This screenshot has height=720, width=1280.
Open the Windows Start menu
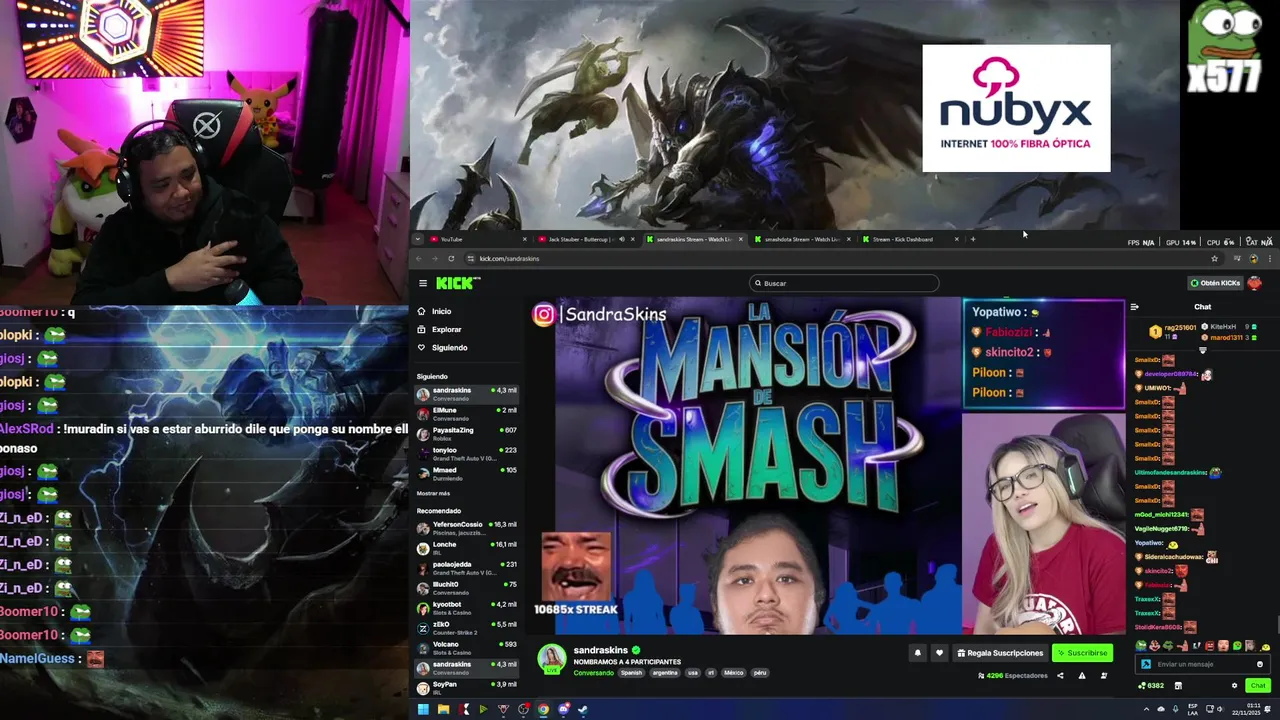click(423, 710)
